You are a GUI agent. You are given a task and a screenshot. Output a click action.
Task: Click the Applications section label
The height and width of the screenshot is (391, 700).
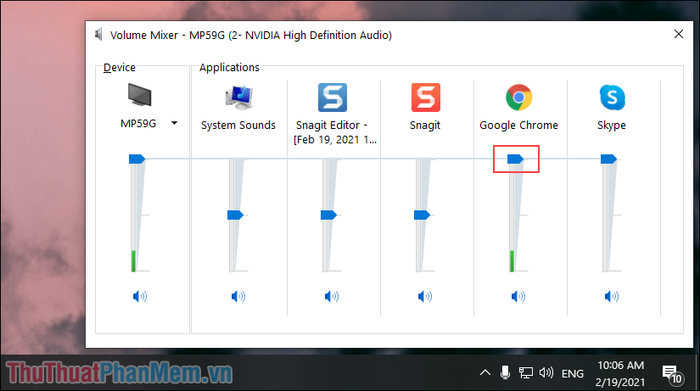[x=229, y=67]
